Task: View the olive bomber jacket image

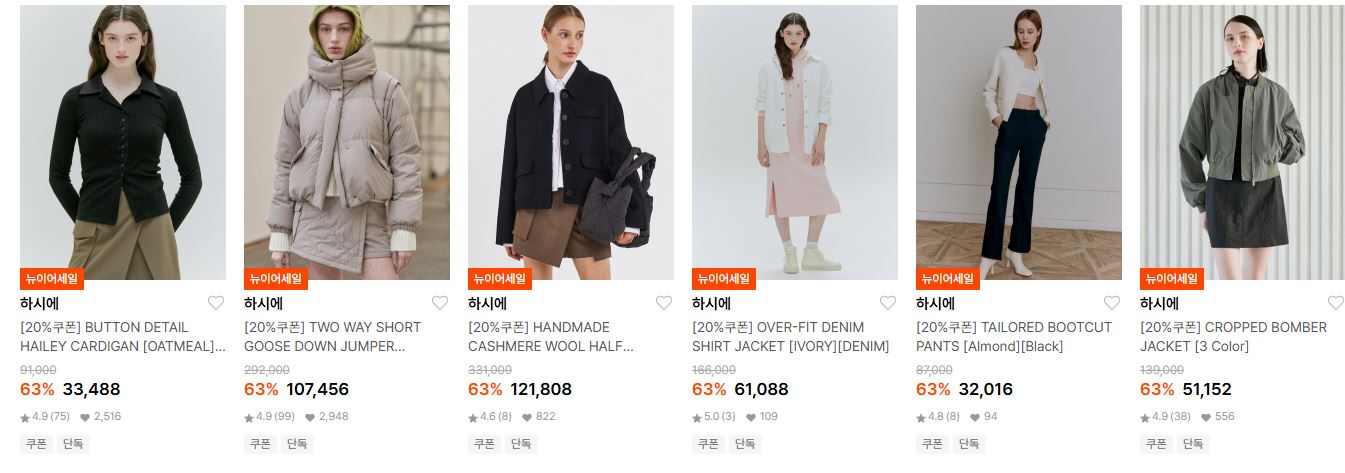Action: pyautogui.click(x=1242, y=142)
